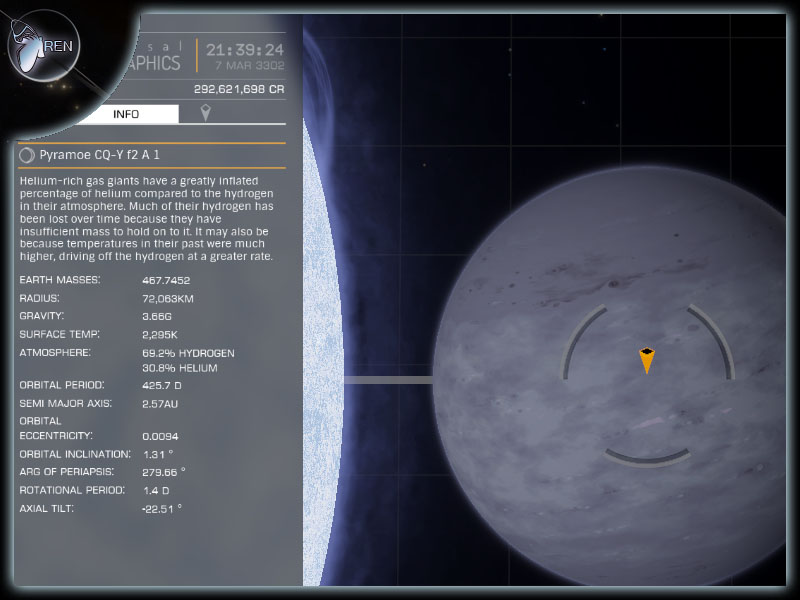Click the ORBITAL INCLINATION label

pos(75,454)
